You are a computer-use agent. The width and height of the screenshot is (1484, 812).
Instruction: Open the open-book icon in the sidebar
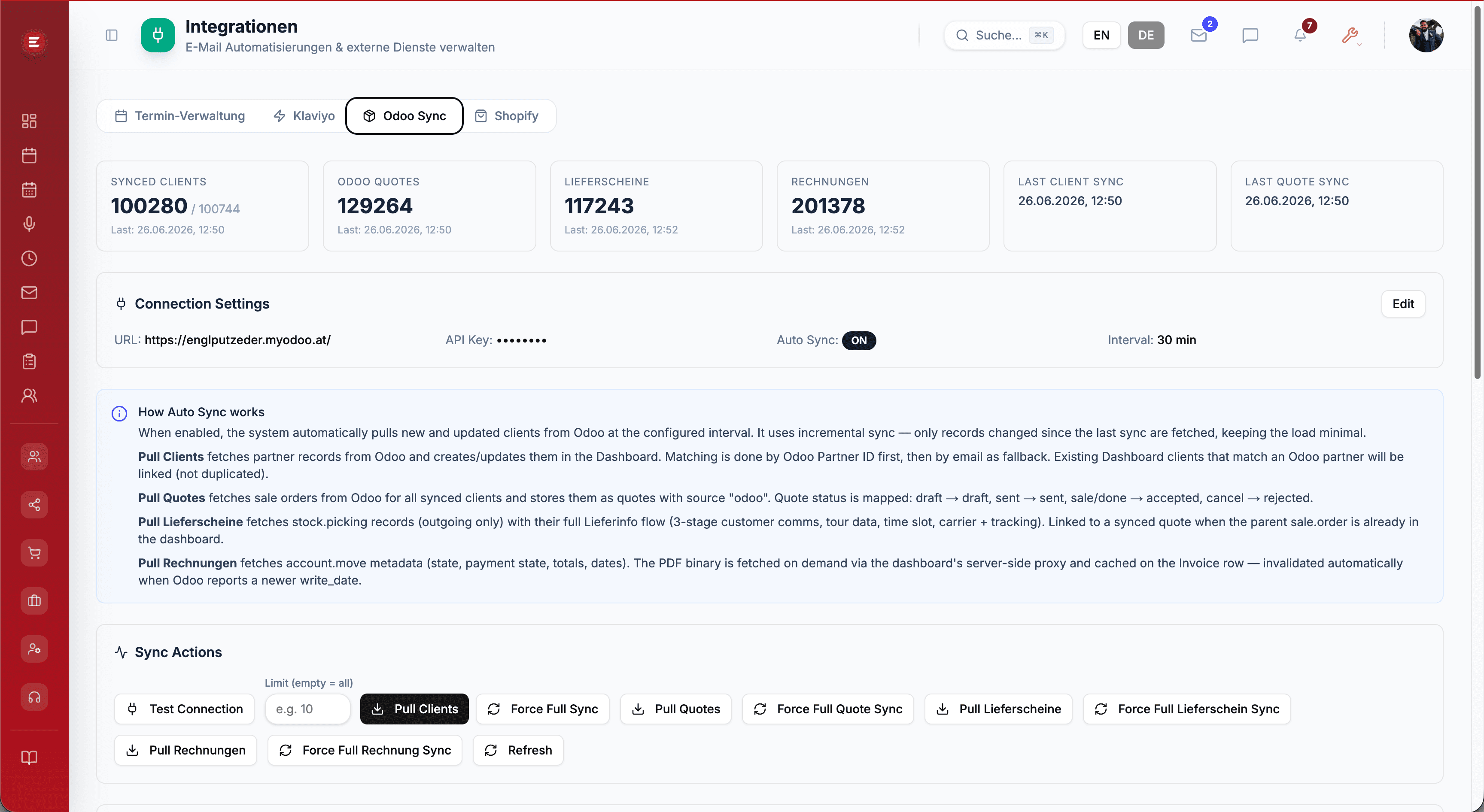(29, 757)
